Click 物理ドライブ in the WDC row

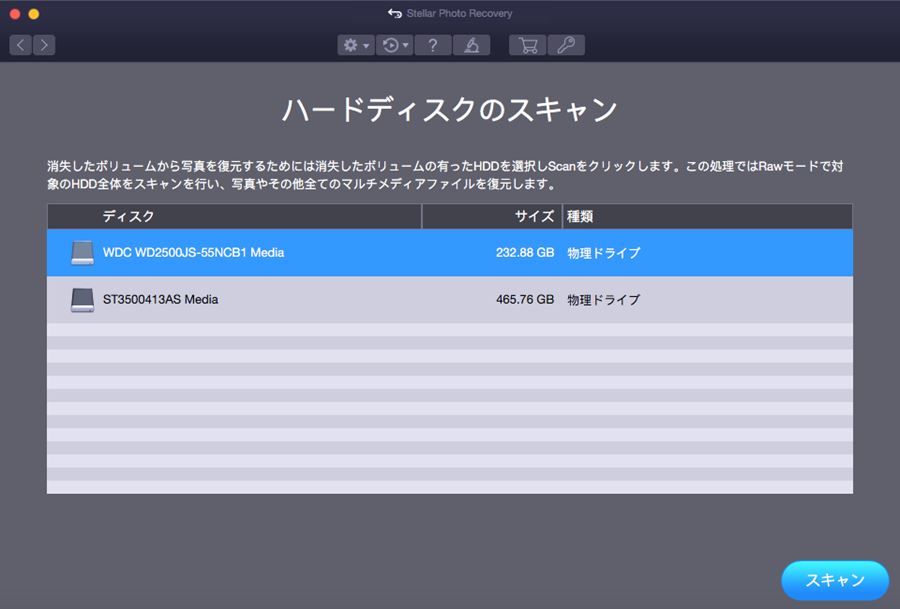click(604, 253)
